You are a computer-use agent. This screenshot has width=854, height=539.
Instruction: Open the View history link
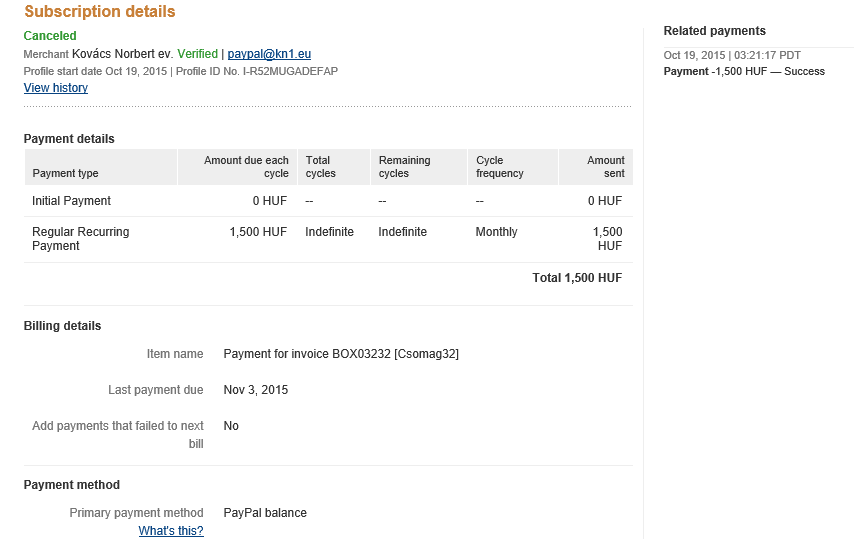(x=56, y=88)
